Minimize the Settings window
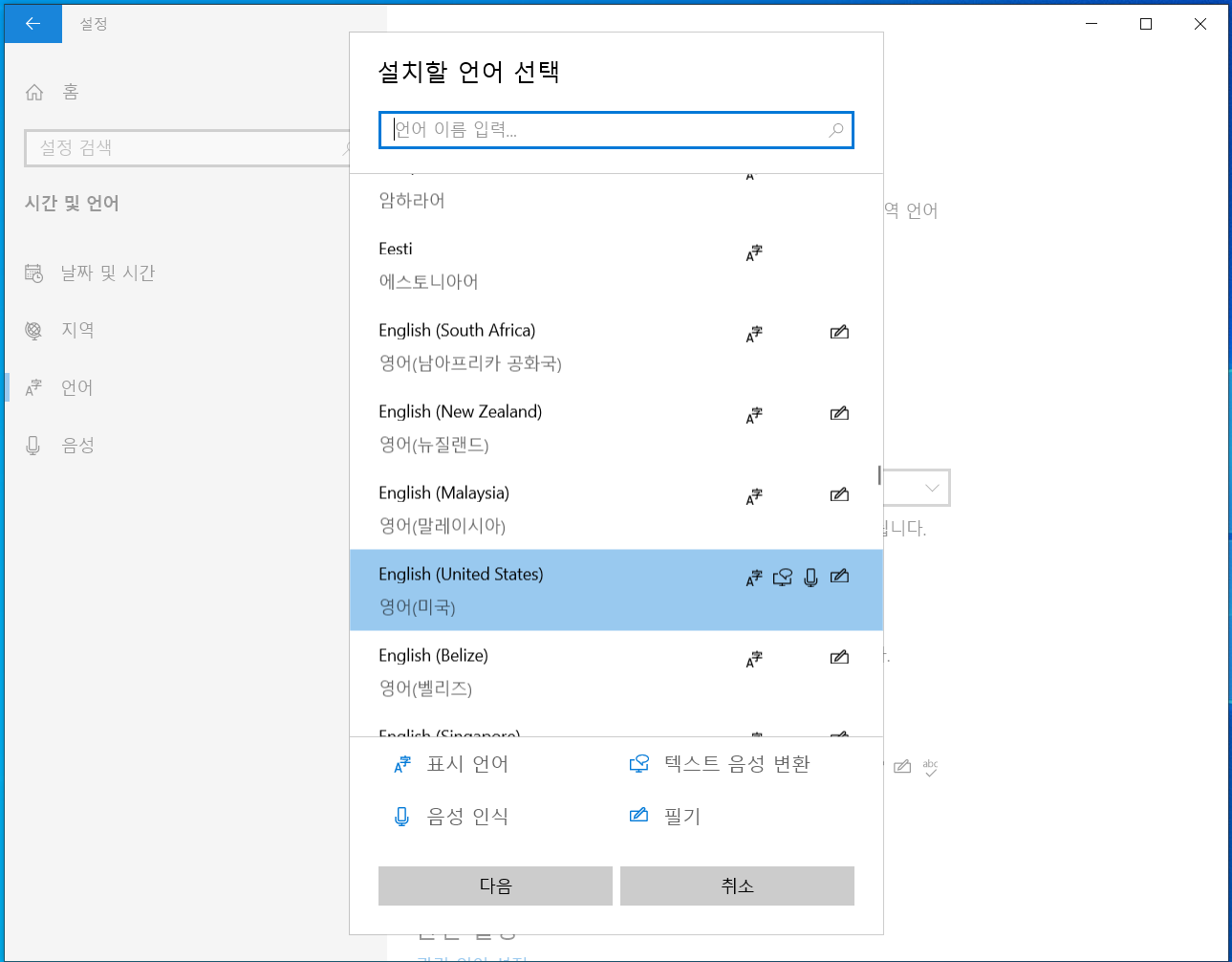 [x=1092, y=24]
